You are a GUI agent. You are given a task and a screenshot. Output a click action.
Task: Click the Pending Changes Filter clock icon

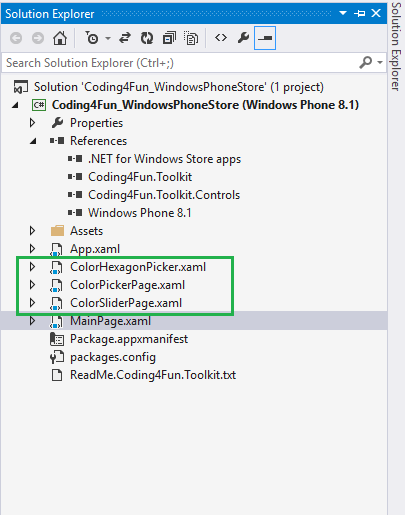tap(92, 38)
